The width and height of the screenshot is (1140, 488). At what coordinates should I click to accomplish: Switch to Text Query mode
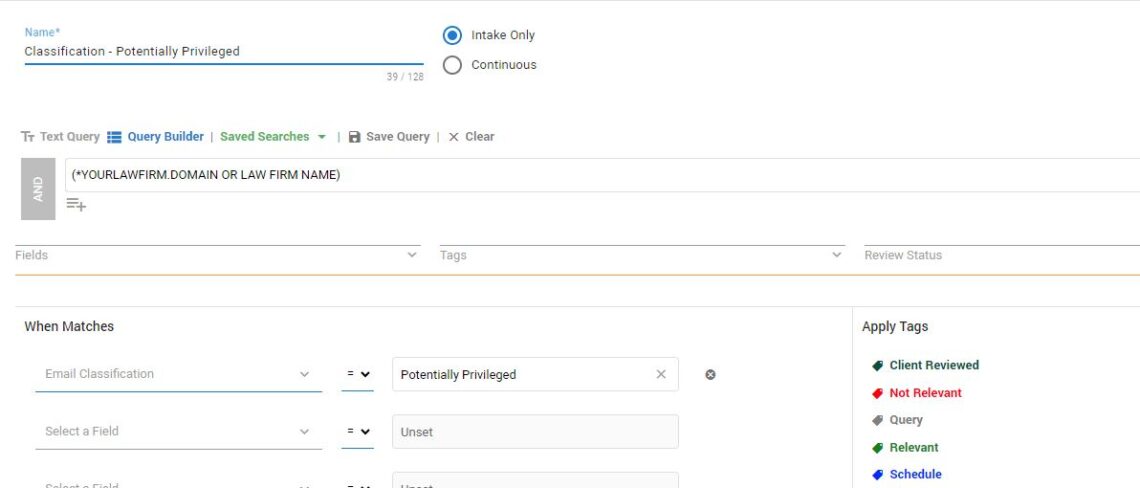click(x=60, y=137)
